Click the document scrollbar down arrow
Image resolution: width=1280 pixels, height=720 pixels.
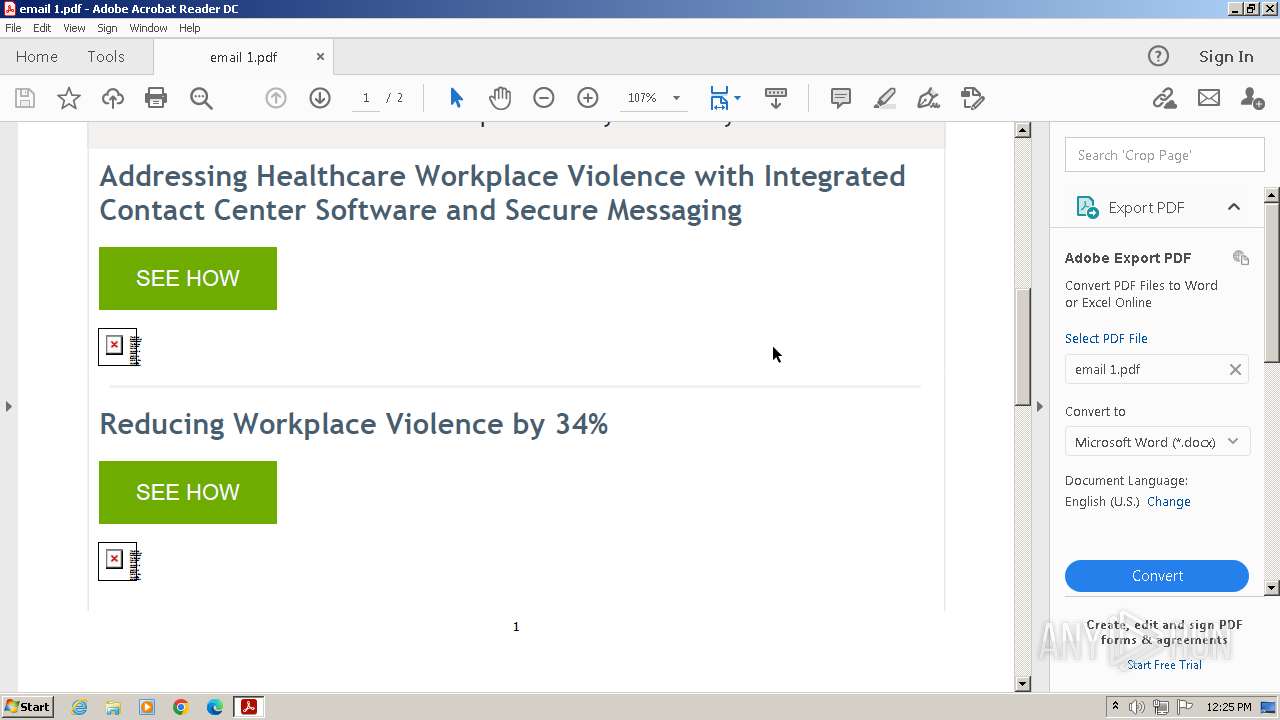click(1023, 684)
